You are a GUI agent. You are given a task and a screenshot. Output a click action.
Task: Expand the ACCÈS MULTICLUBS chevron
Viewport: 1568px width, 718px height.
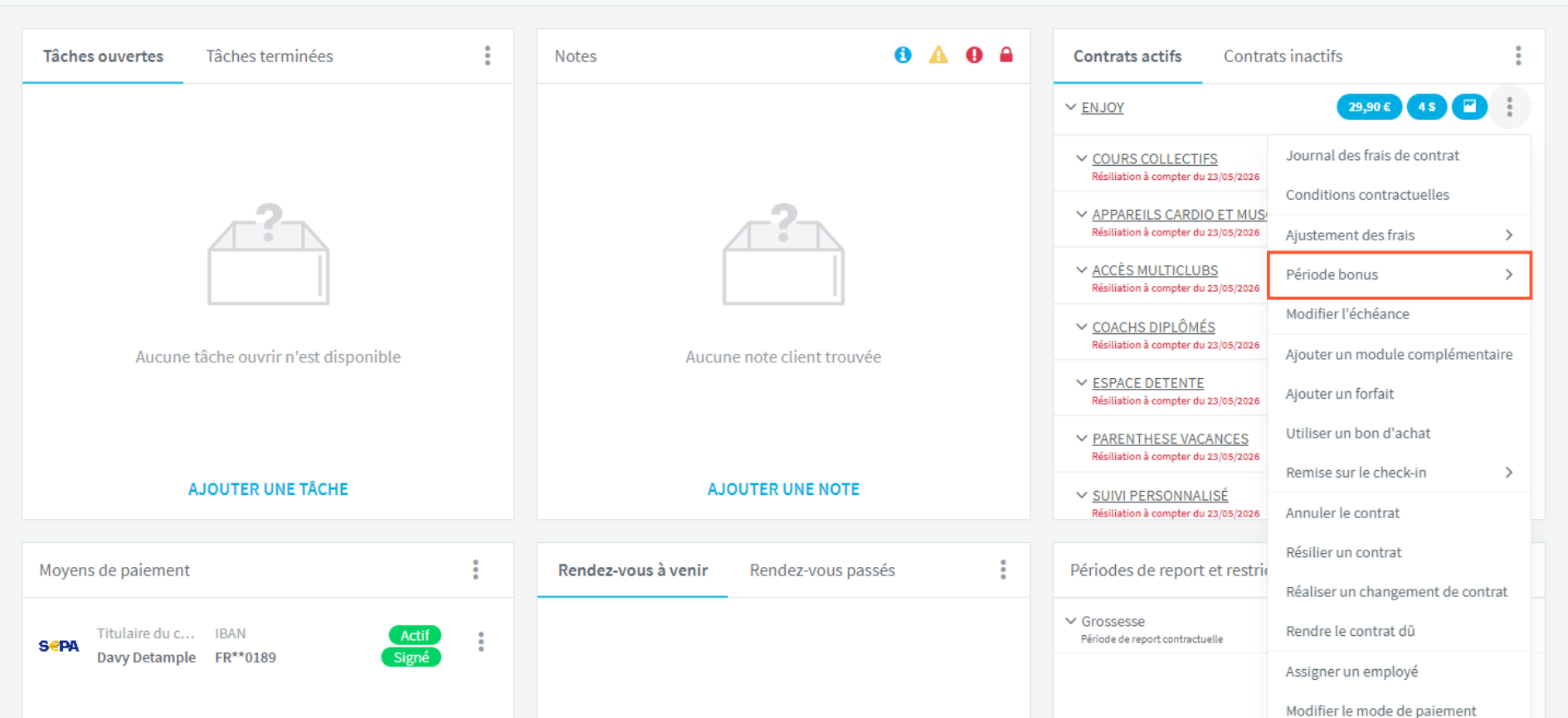[1081, 269]
